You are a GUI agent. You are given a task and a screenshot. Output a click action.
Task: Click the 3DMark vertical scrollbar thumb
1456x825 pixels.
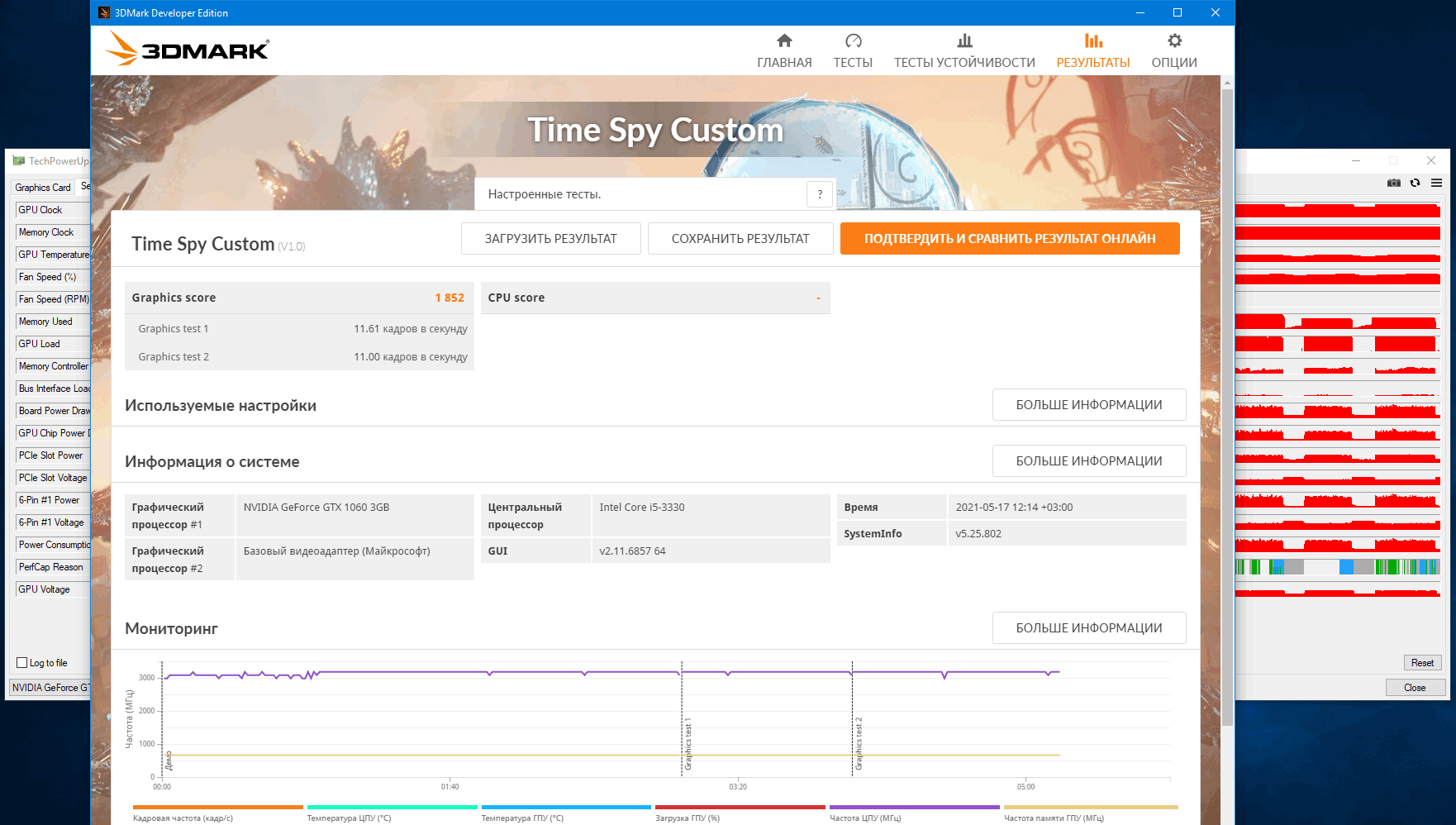(x=1227, y=408)
